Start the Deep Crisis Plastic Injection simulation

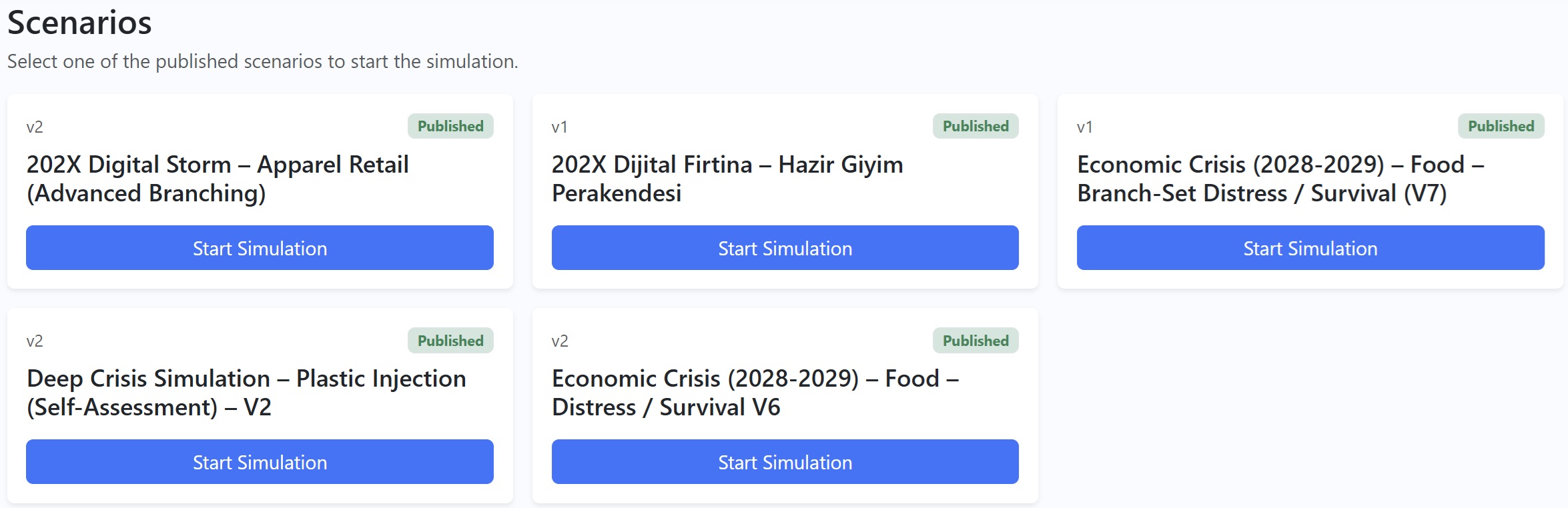click(x=260, y=462)
